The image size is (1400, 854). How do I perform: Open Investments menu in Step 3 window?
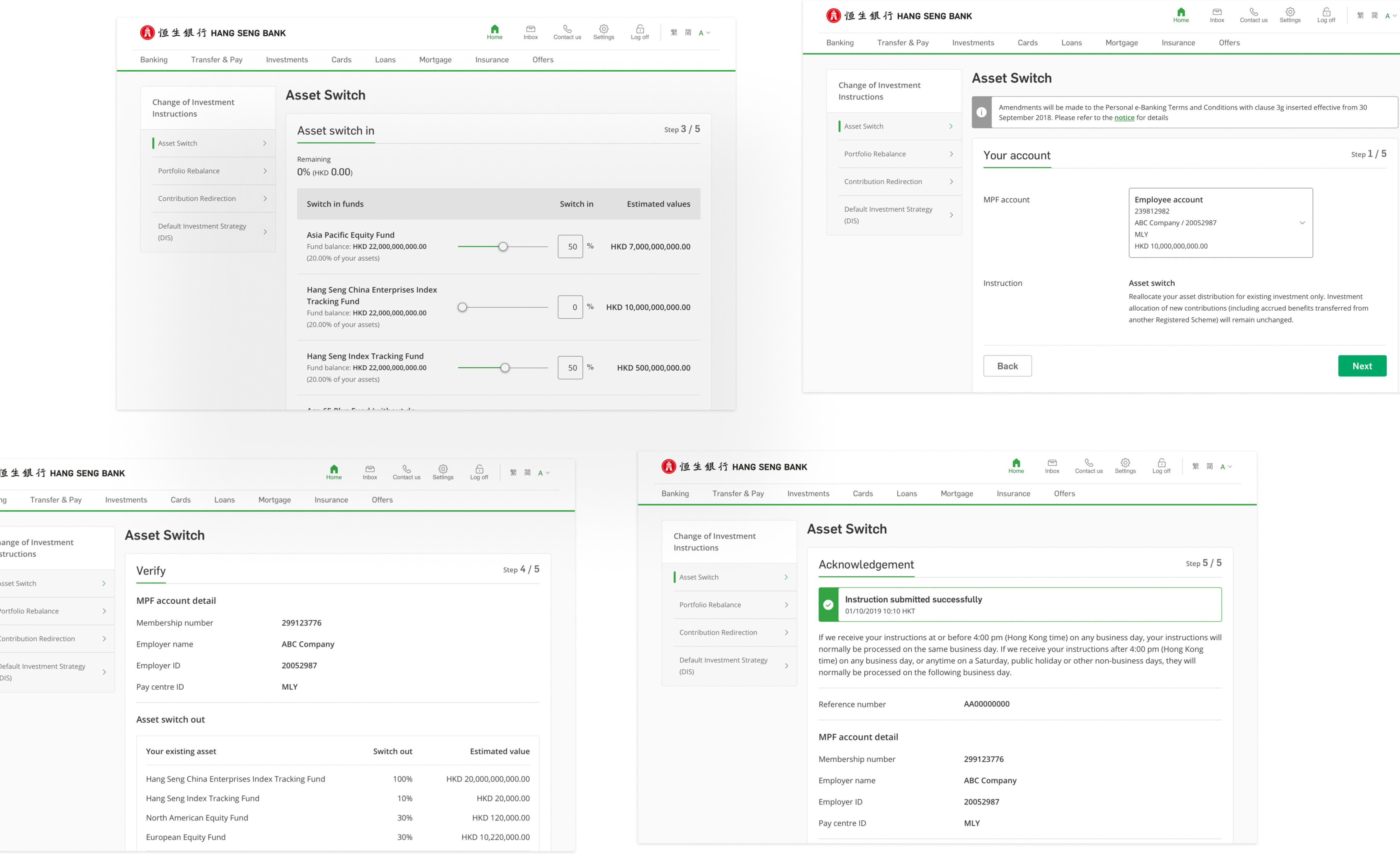pos(286,60)
